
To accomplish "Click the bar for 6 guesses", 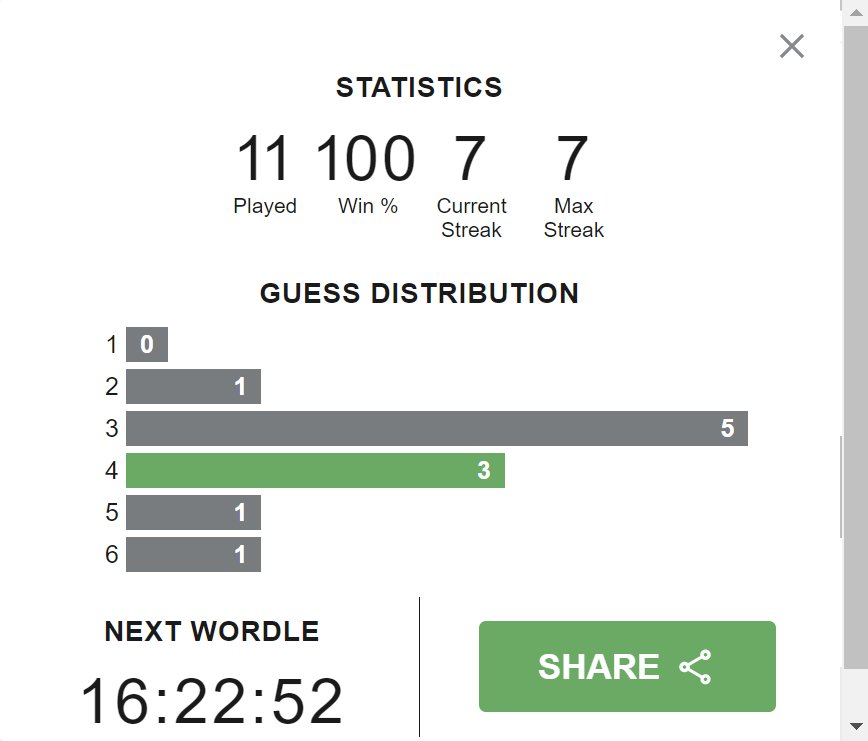I will (x=193, y=555).
